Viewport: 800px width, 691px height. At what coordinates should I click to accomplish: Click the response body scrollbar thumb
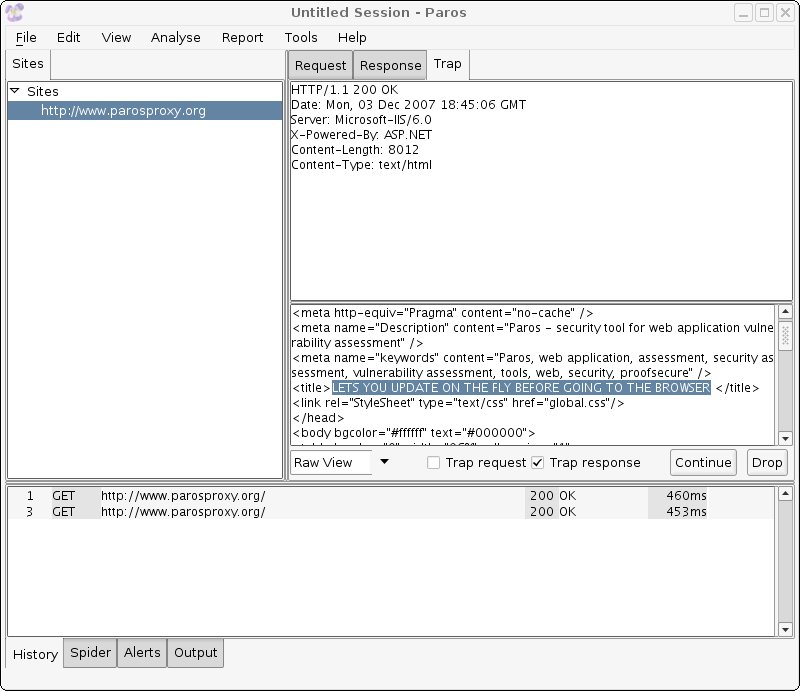click(x=785, y=336)
